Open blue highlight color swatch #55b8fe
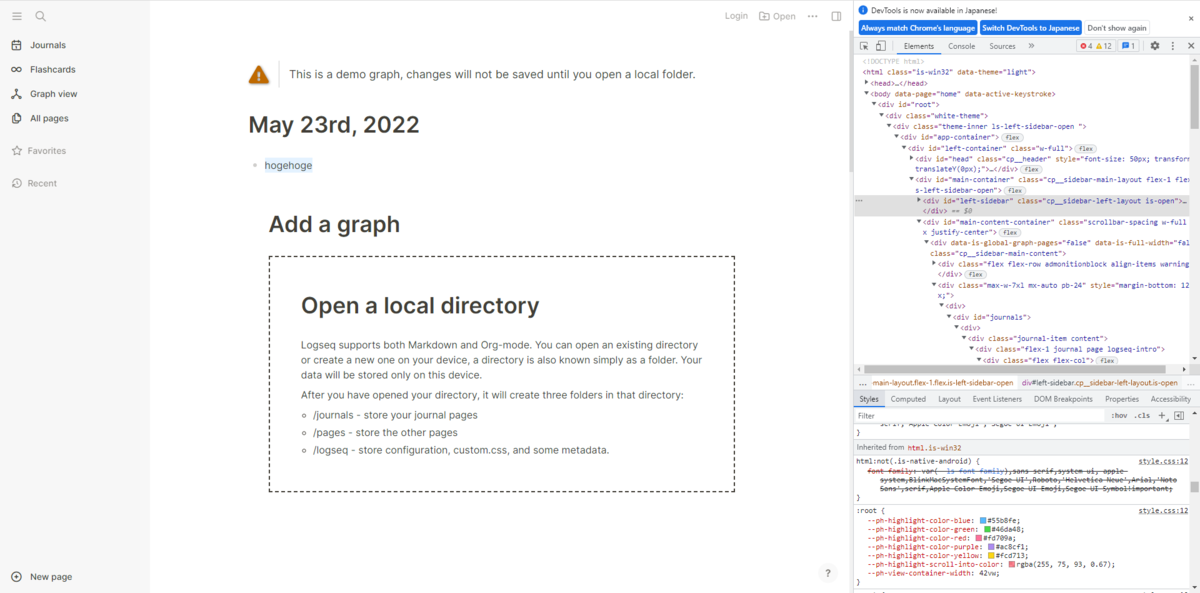 [x=983, y=521]
